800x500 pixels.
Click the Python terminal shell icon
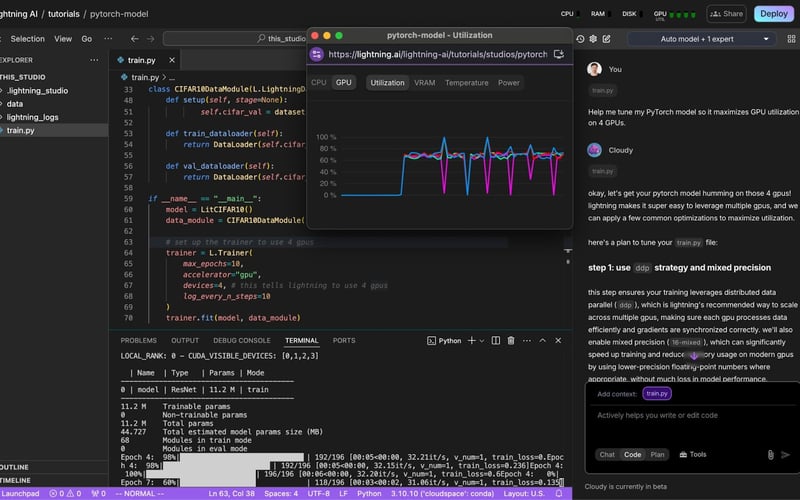[431, 341]
